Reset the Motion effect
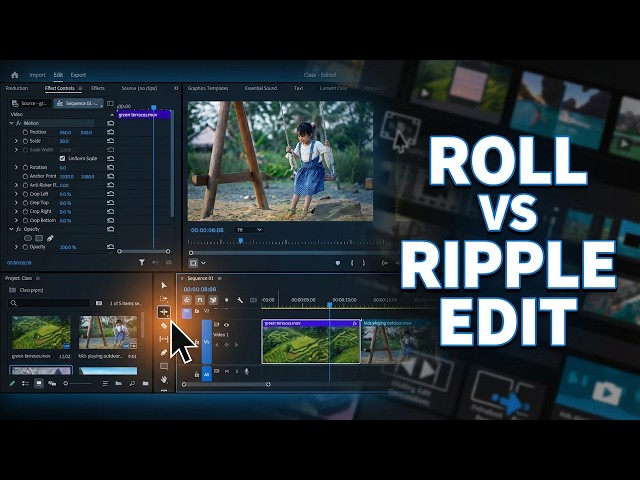Screen dimensions: 640x480 point(110,123)
